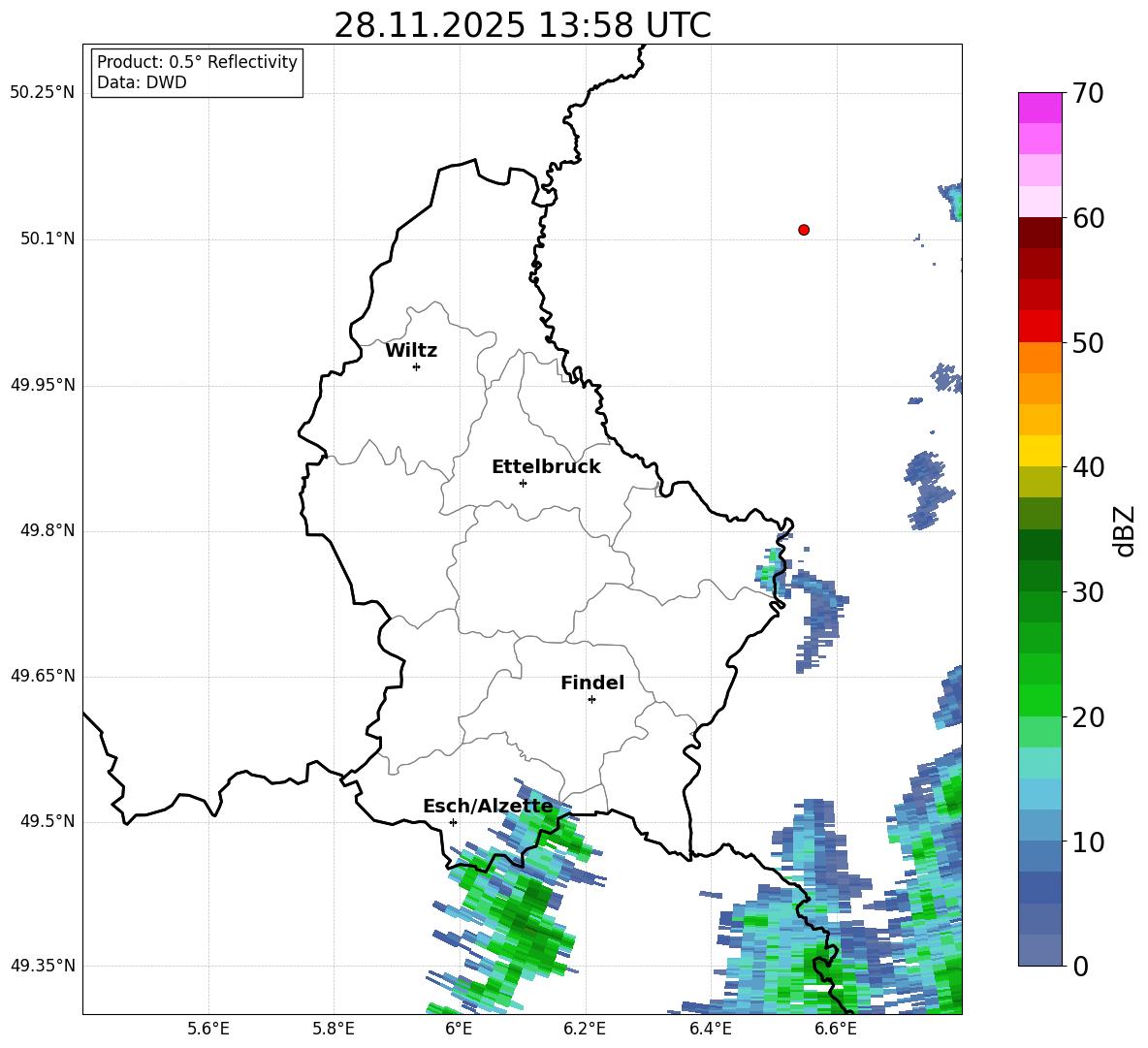Click the 6°E longitude label
This screenshot has height=1048, width=1148.
[x=459, y=1030]
